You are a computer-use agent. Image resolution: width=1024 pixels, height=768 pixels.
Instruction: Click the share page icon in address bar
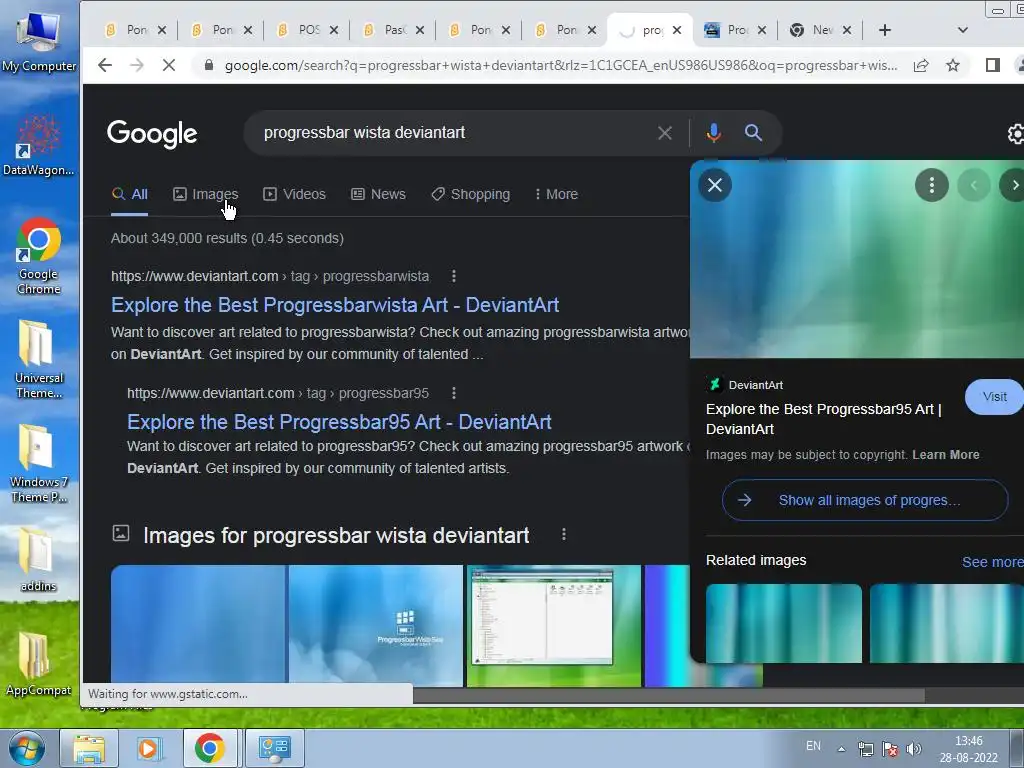point(921,65)
